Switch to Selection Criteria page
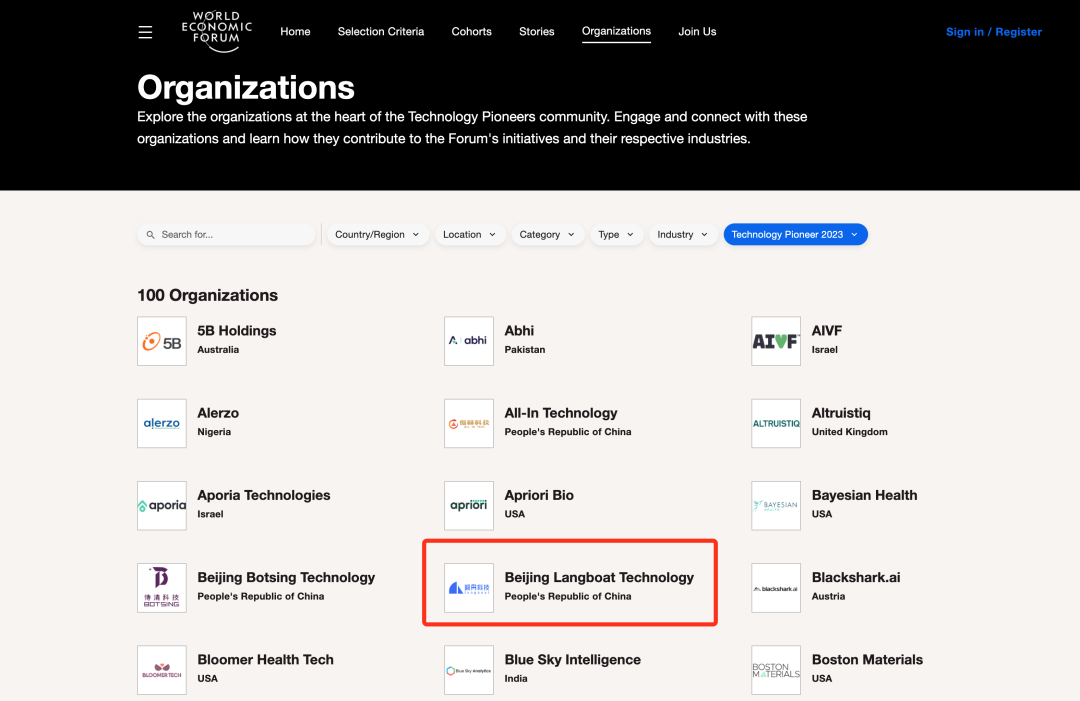This screenshot has height=701, width=1080. coord(381,32)
